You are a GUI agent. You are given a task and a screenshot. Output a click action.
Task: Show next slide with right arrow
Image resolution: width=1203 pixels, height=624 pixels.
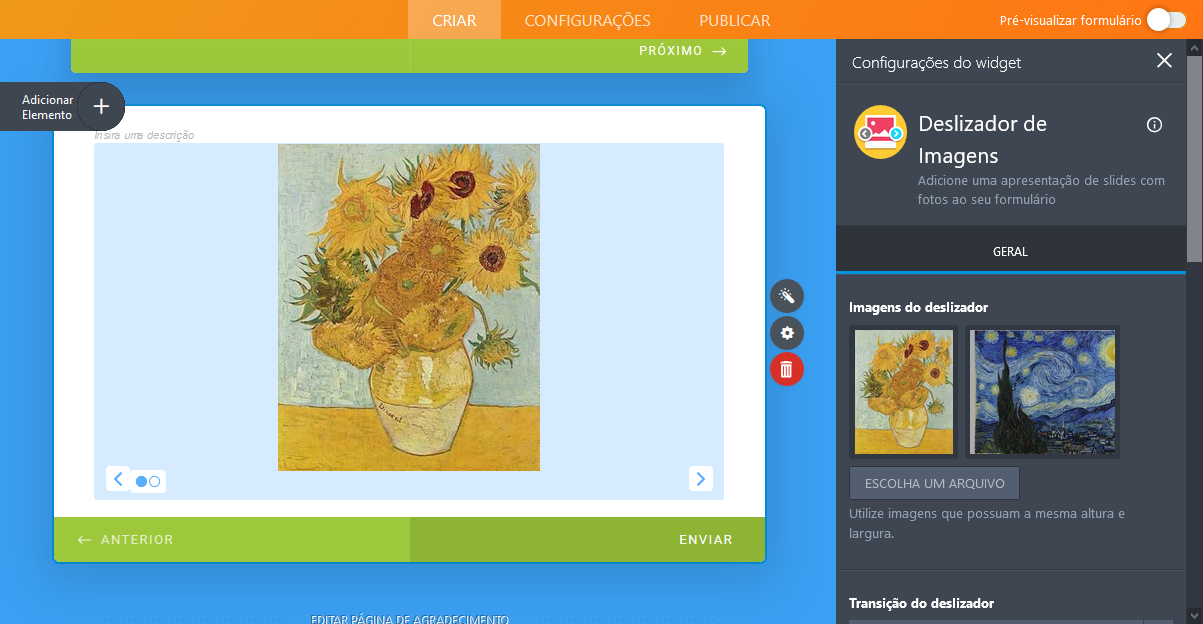(701, 479)
